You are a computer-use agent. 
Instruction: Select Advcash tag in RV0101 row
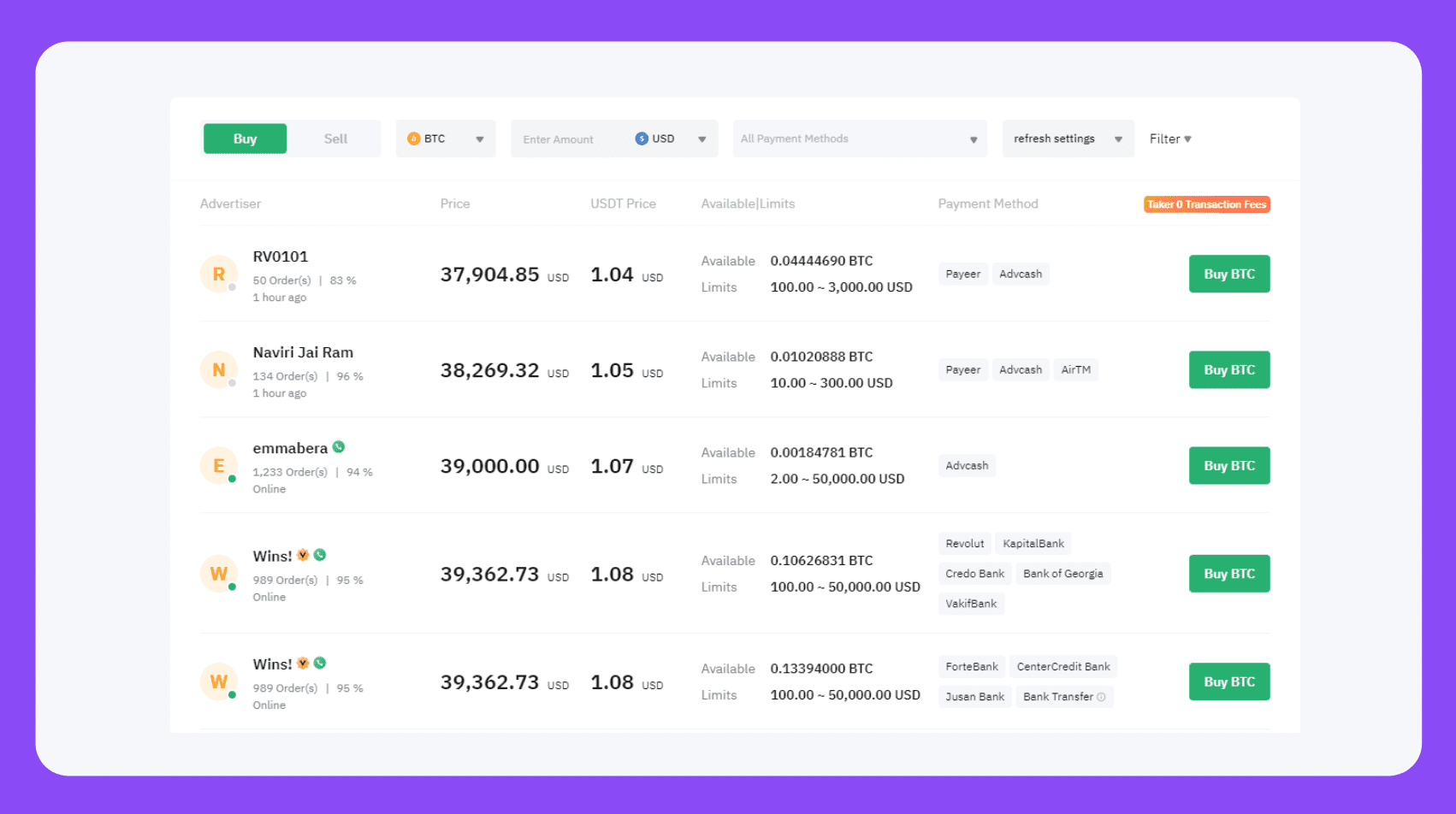[1021, 274]
